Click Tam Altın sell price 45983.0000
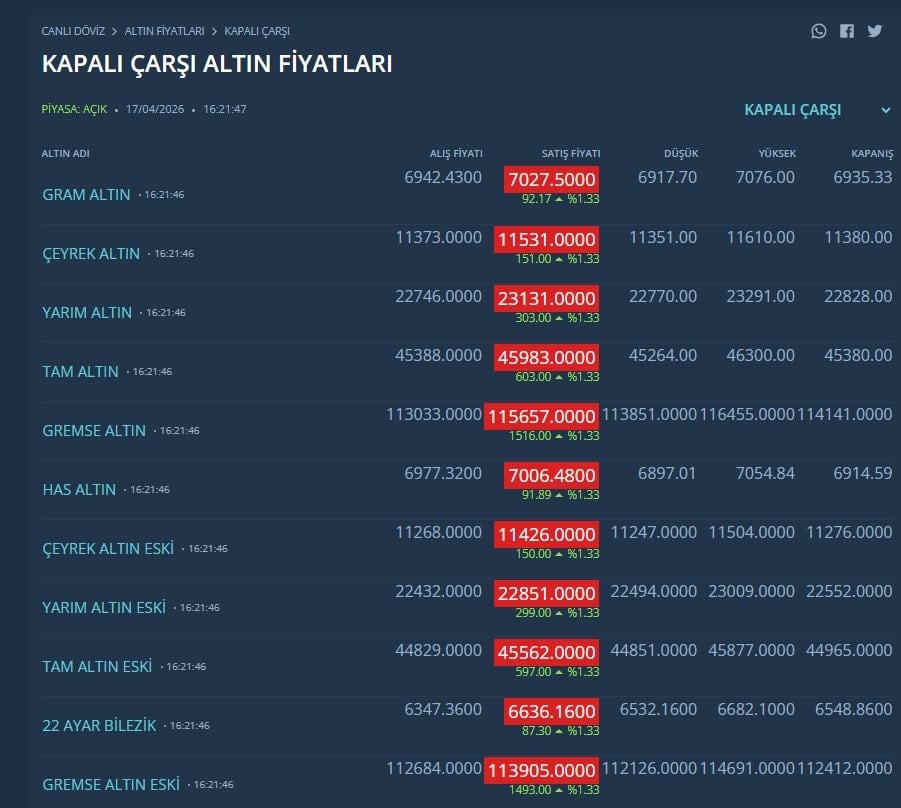This screenshot has width=901, height=808. click(x=546, y=357)
